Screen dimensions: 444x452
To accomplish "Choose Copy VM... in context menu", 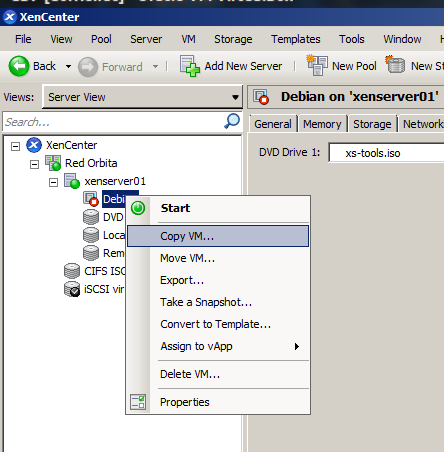I will tap(218, 236).
